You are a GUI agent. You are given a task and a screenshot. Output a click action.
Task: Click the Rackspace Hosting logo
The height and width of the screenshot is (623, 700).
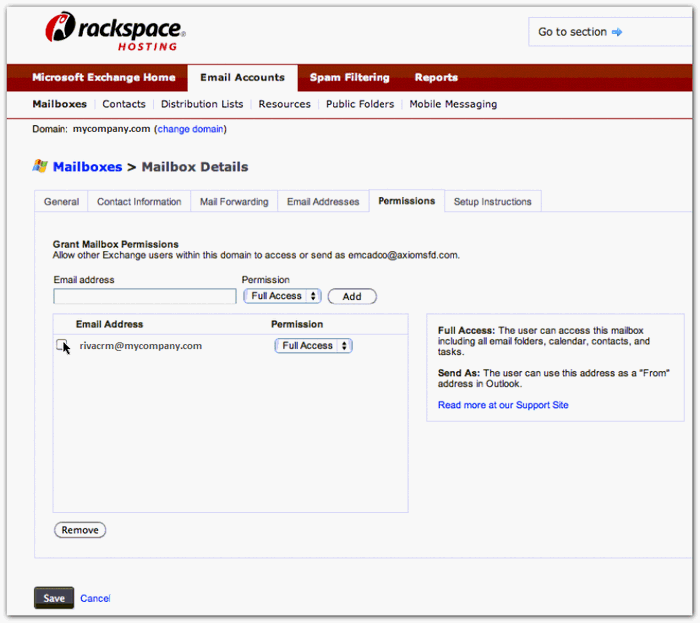pyautogui.click(x=115, y=31)
